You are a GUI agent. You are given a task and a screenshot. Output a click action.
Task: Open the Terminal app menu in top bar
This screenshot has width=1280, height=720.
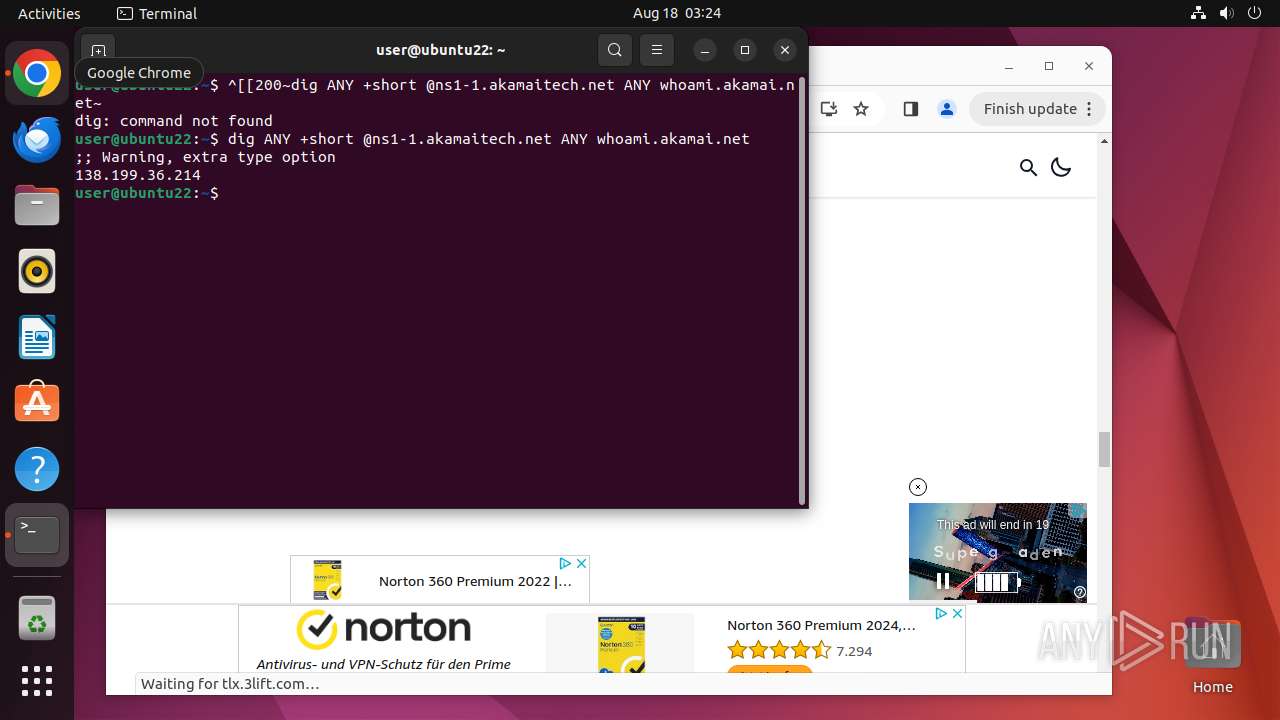coord(157,13)
